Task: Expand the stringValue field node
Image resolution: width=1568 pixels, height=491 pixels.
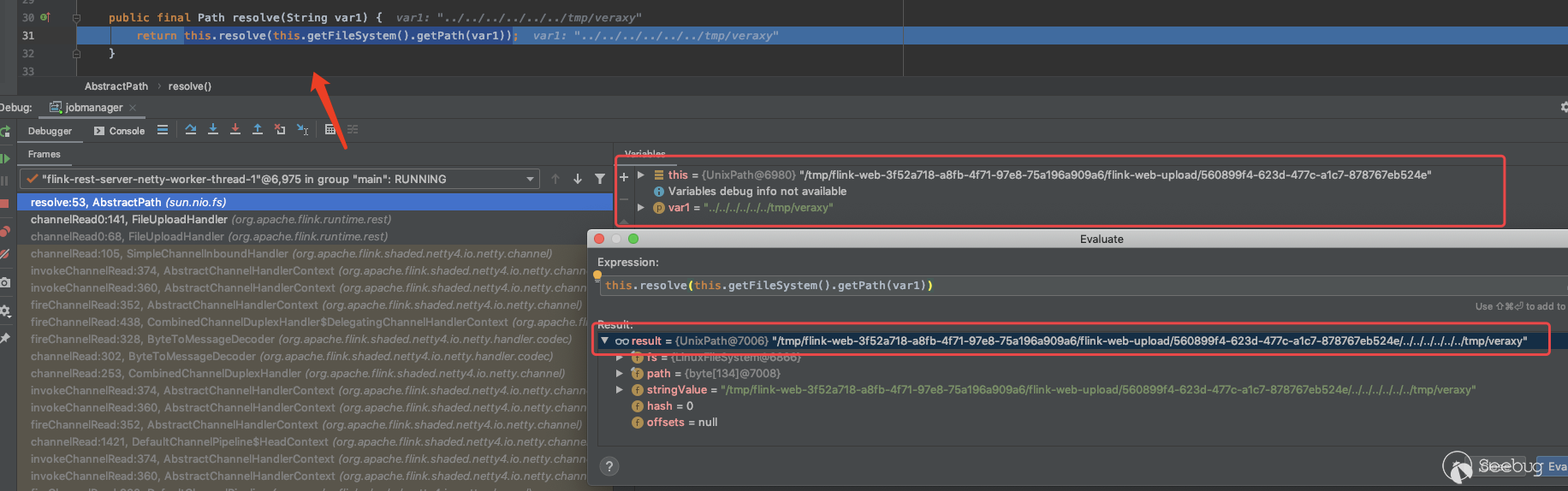Action: coord(620,390)
